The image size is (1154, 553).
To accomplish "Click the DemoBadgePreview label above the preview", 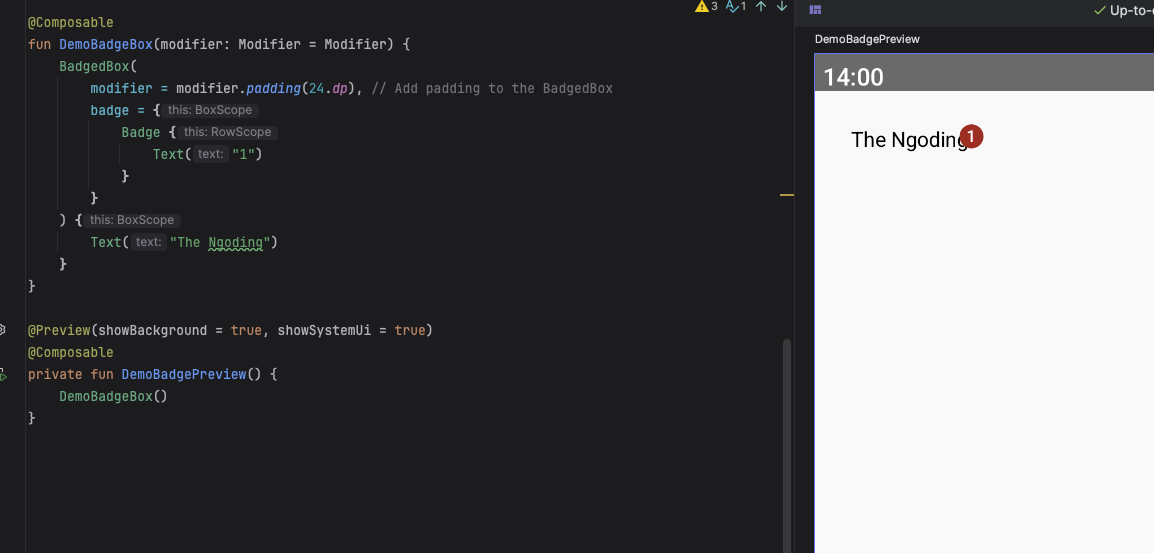I will coord(867,39).
